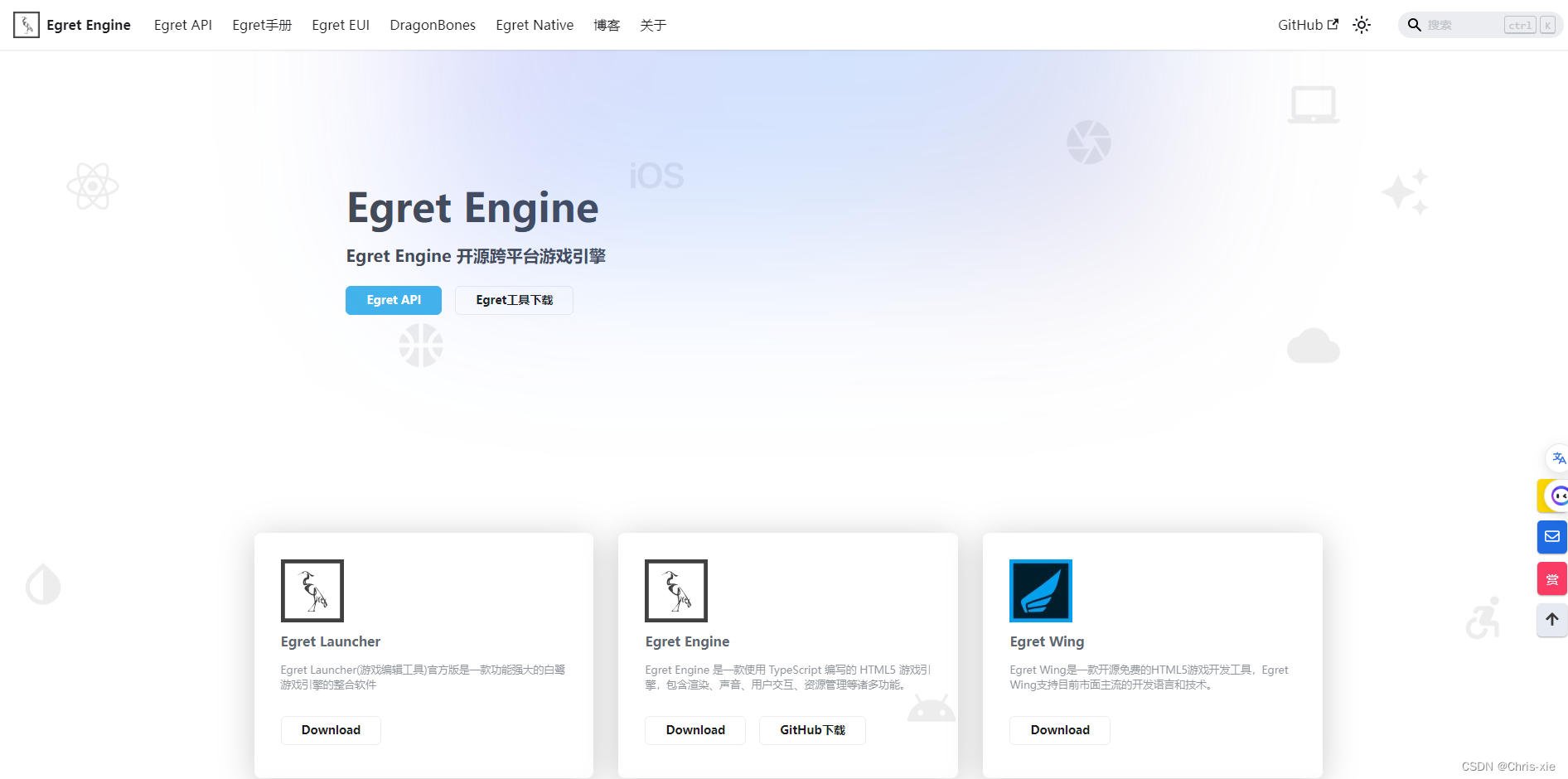1568x779 pixels.
Task: Open the translate icon in the right sidebar
Action: (1558, 458)
